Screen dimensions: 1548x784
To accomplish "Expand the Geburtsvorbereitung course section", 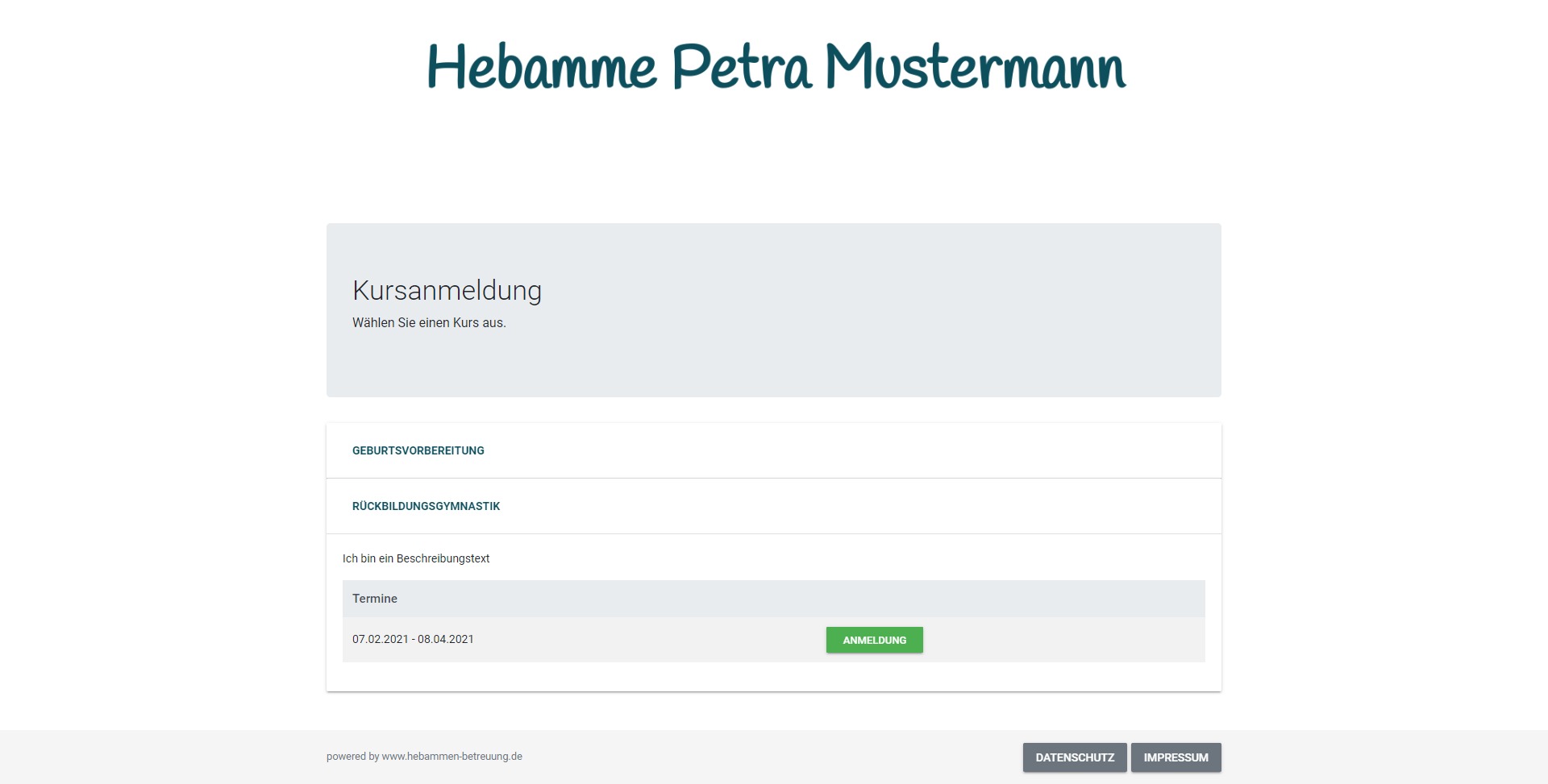I will (418, 450).
